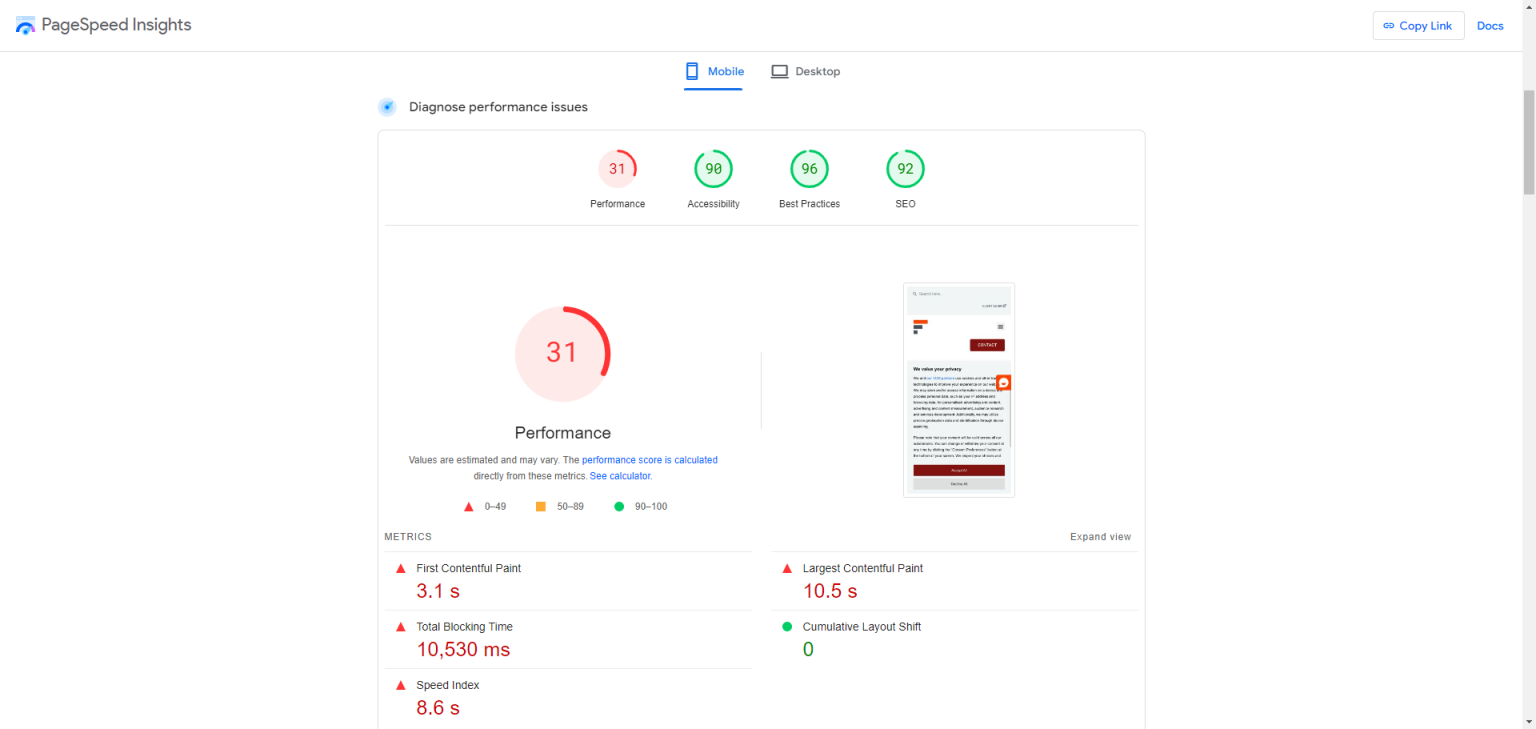Image resolution: width=1536 pixels, height=729 pixels.
Task: Click the SEO score circle showing 92
Action: pos(905,169)
